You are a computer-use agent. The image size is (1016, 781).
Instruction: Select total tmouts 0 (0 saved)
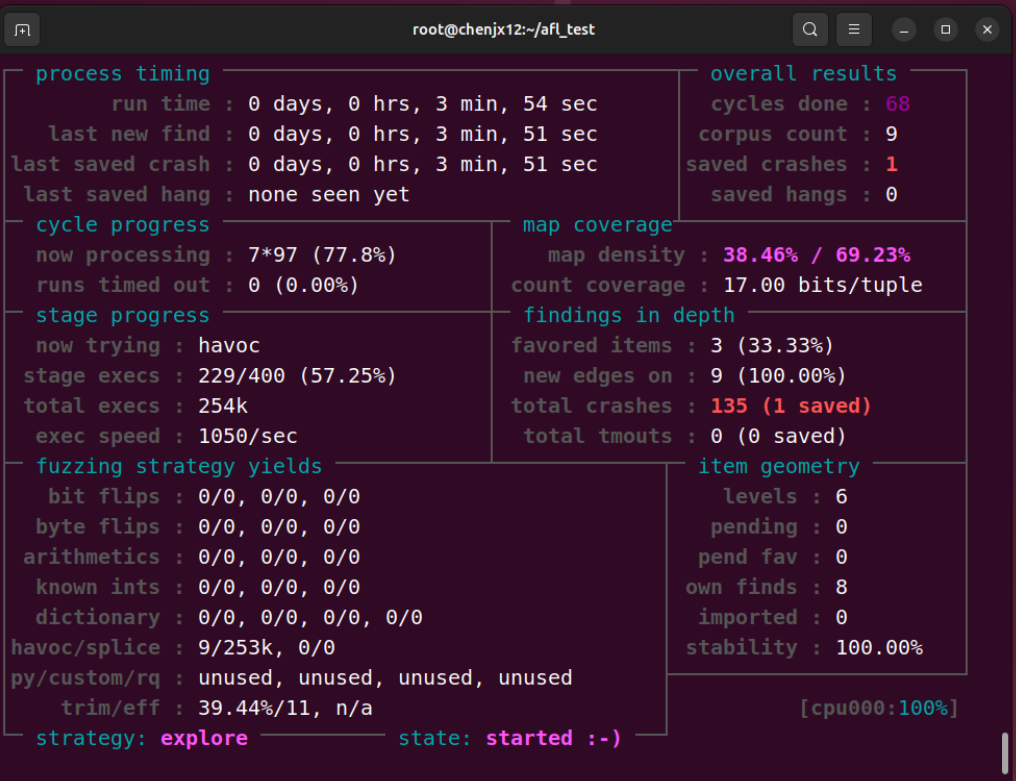(778, 436)
